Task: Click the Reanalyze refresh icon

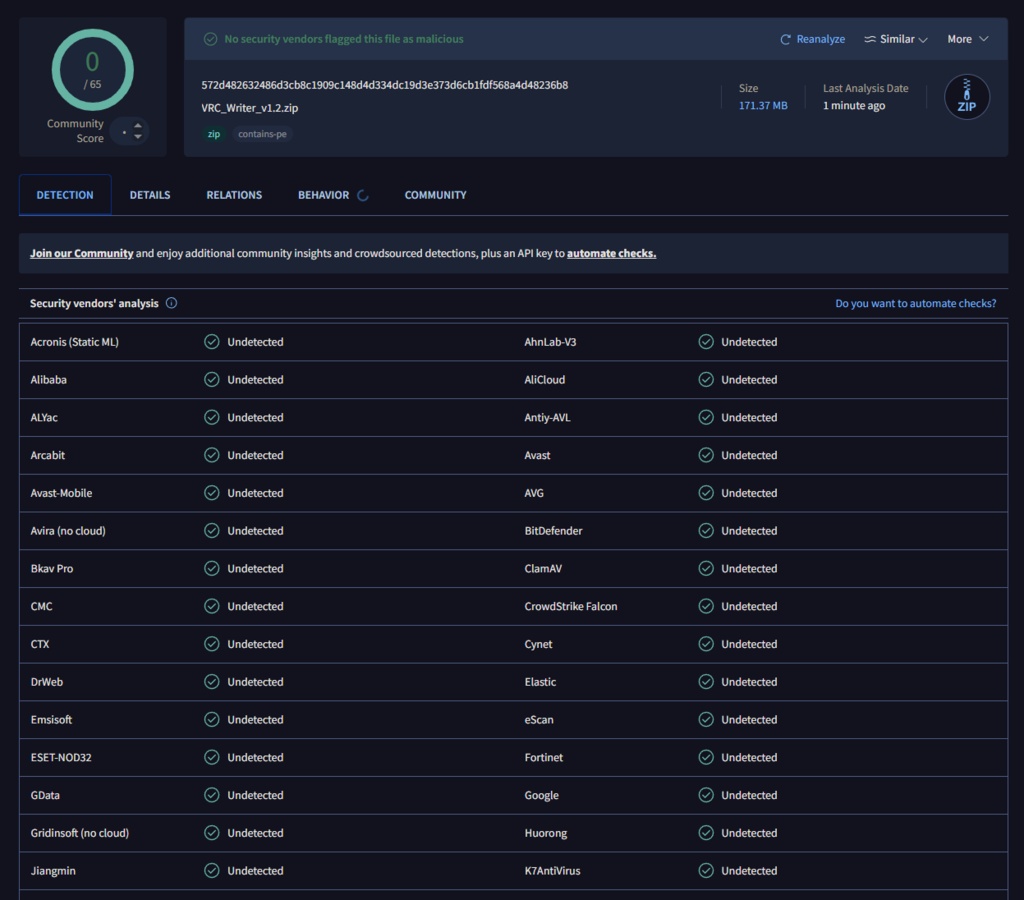Action: (785, 39)
